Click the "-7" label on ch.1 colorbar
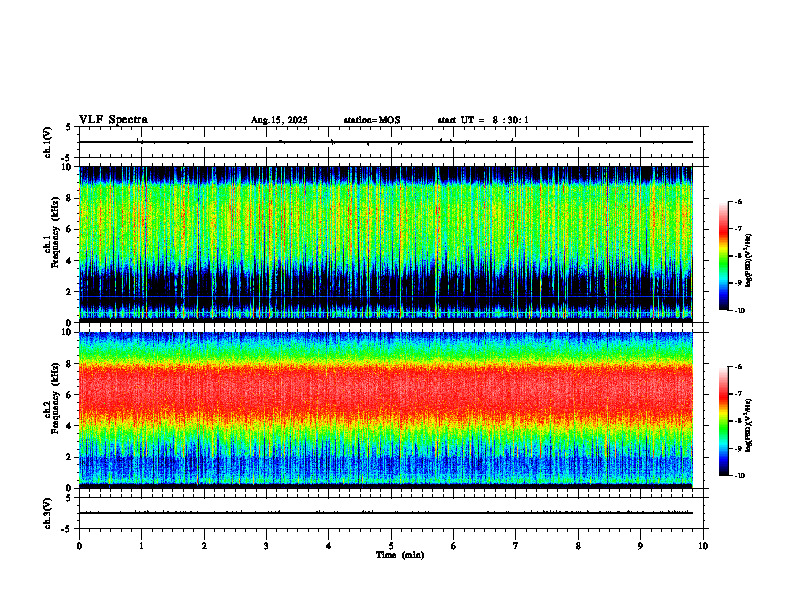The image size is (792, 612). (738, 229)
